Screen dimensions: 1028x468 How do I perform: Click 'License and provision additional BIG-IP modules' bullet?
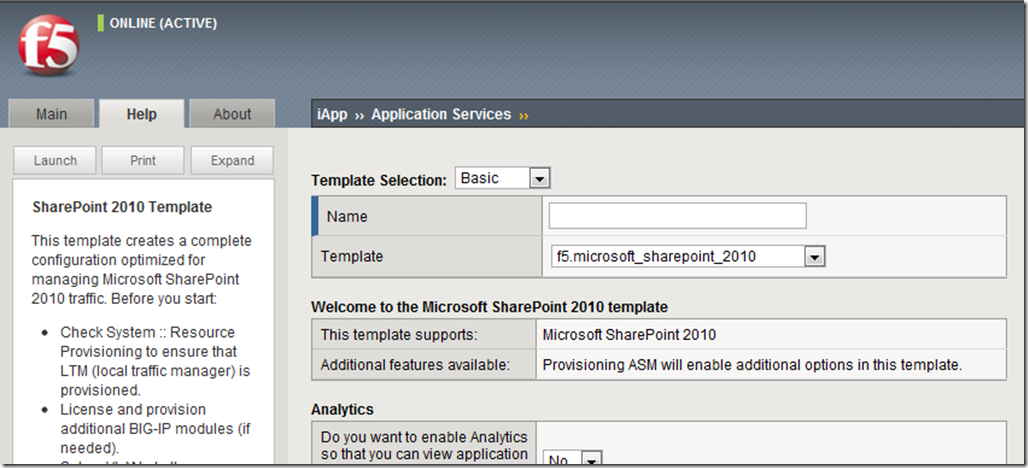point(155,429)
